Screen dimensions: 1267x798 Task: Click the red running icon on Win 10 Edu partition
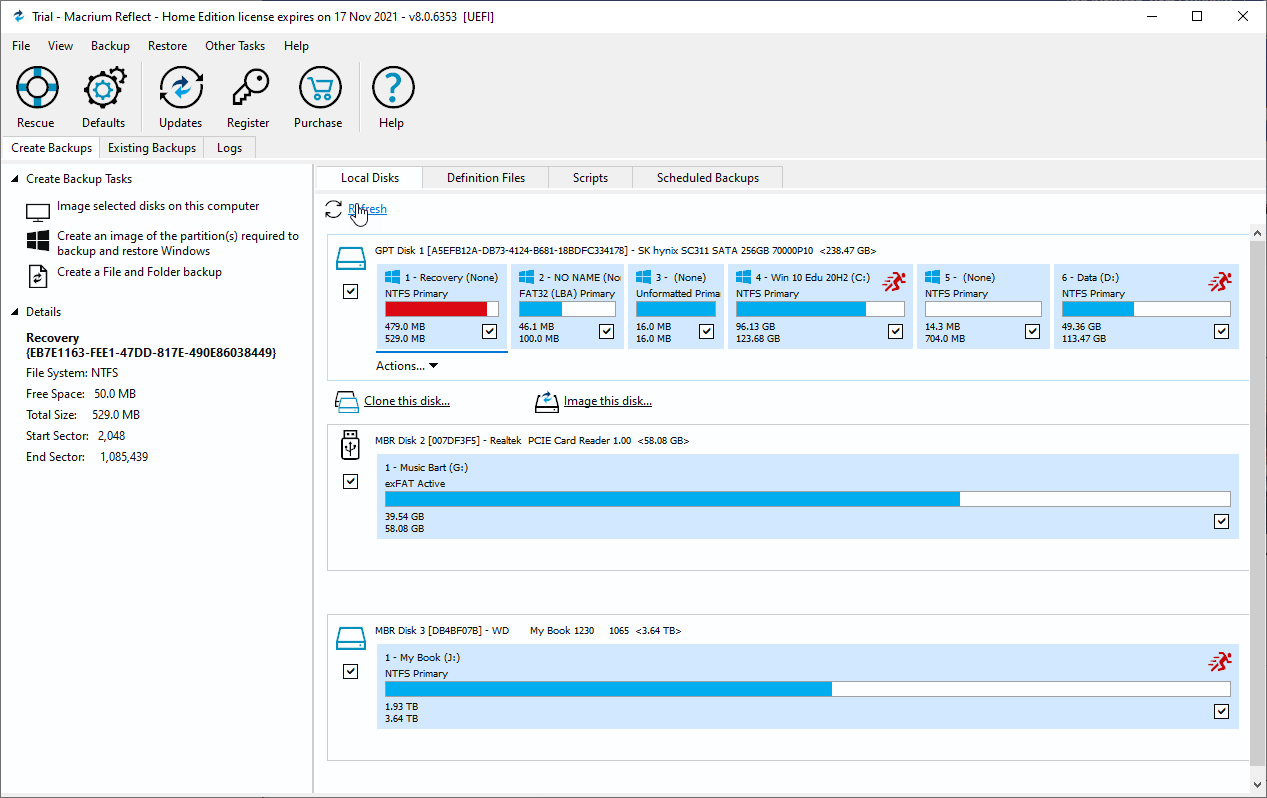(x=893, y=281)
